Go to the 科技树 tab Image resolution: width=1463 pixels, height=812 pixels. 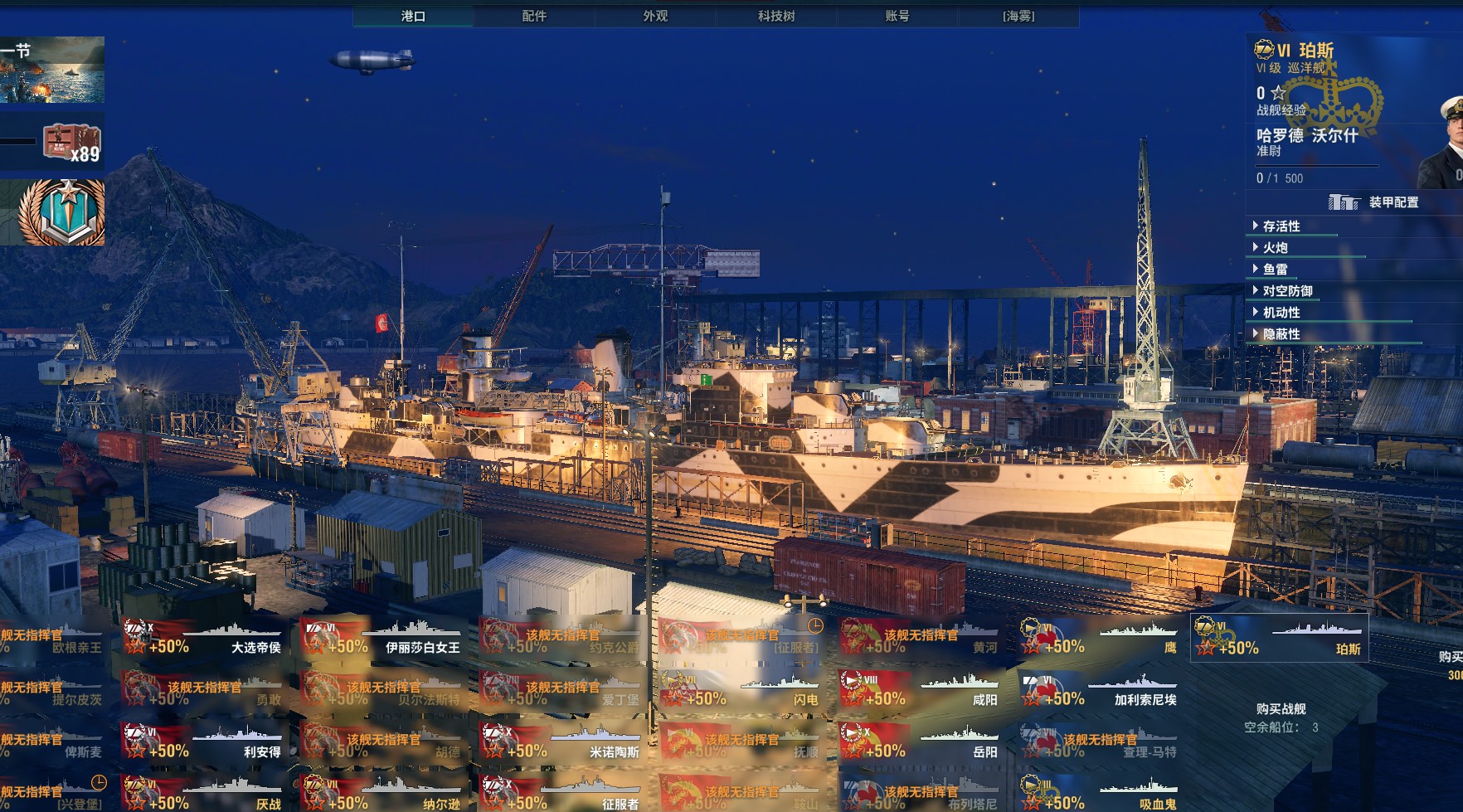(x=776, y=16)
